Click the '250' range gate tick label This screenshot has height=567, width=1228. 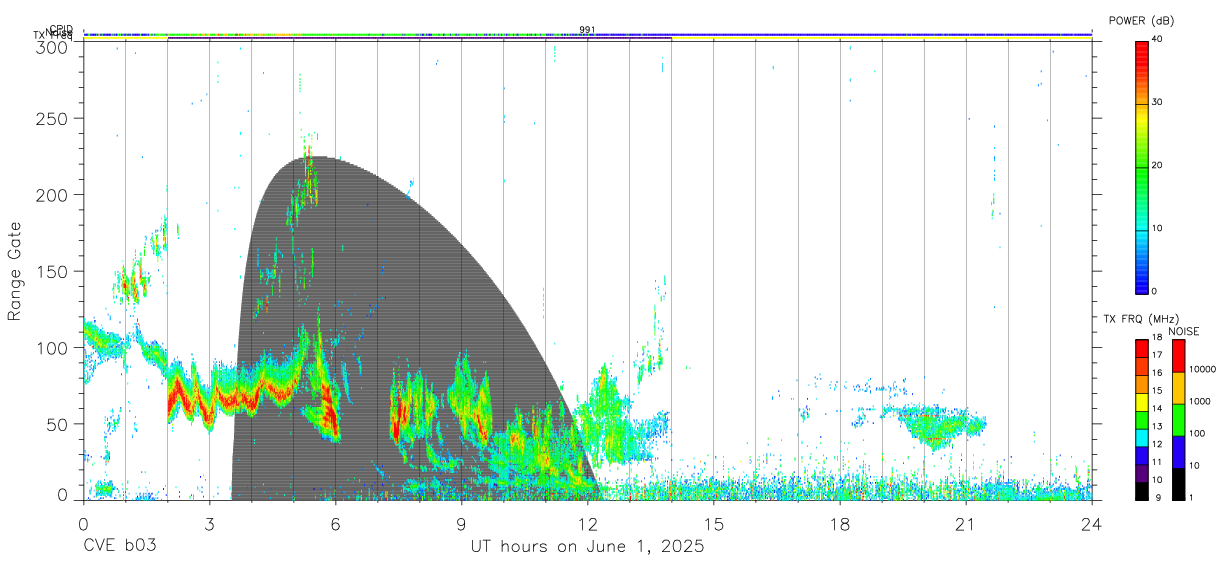[52, 119]
